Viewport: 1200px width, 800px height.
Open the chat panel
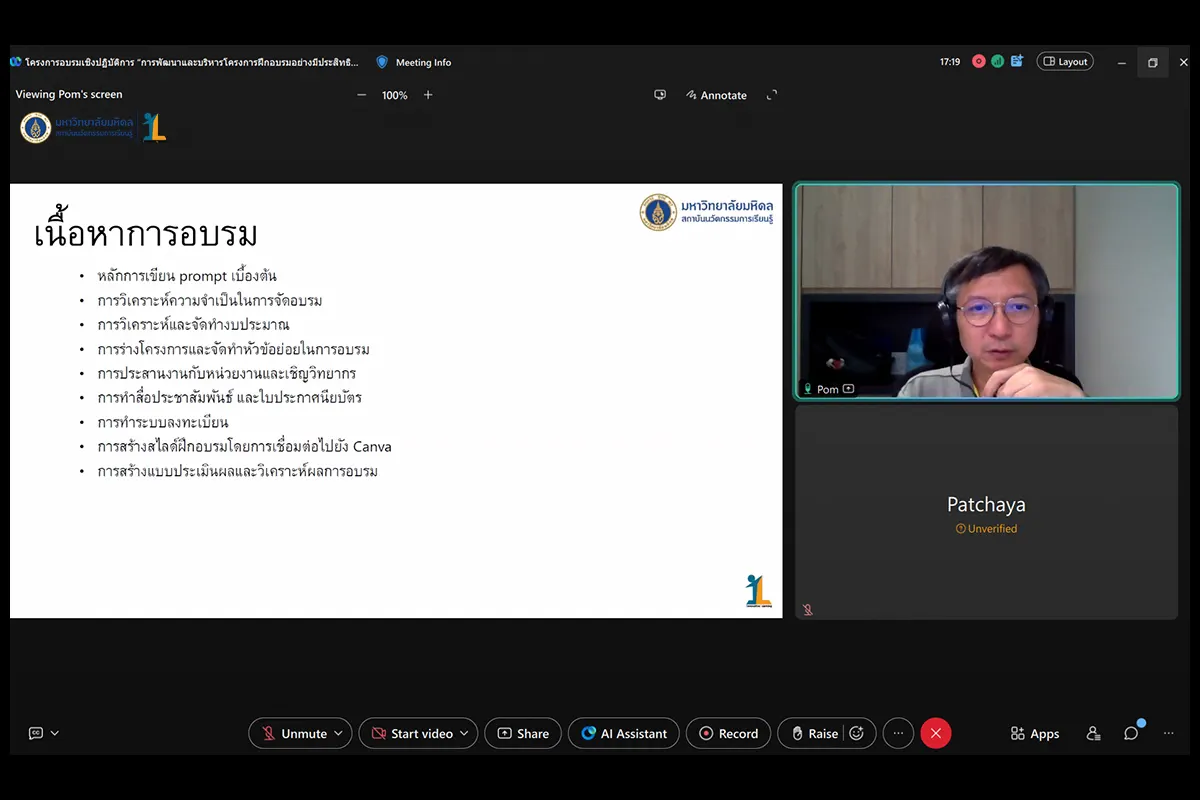click(x=1131, y=733)
